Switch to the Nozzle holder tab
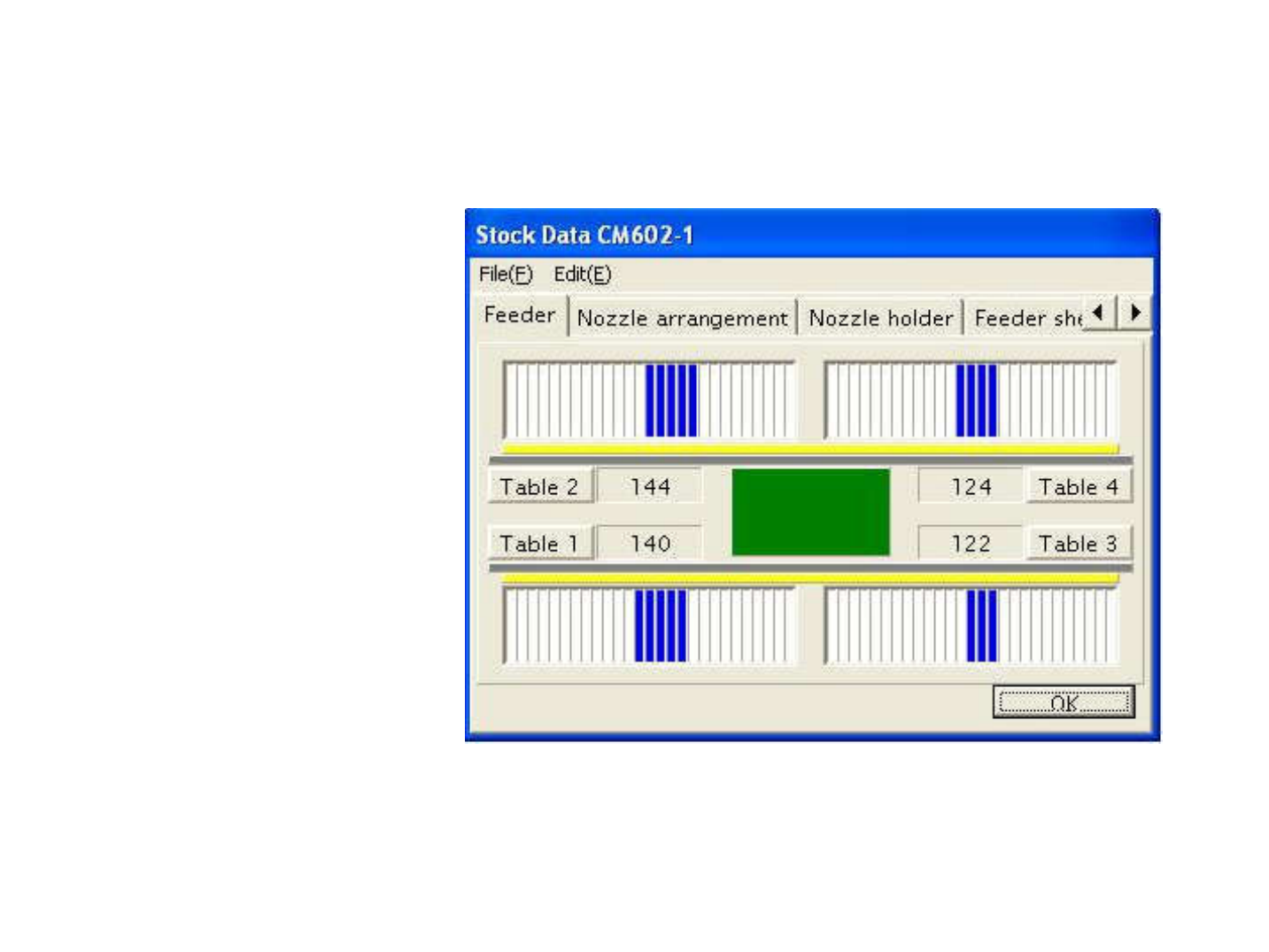1269x952 pixels. [880, 318]
